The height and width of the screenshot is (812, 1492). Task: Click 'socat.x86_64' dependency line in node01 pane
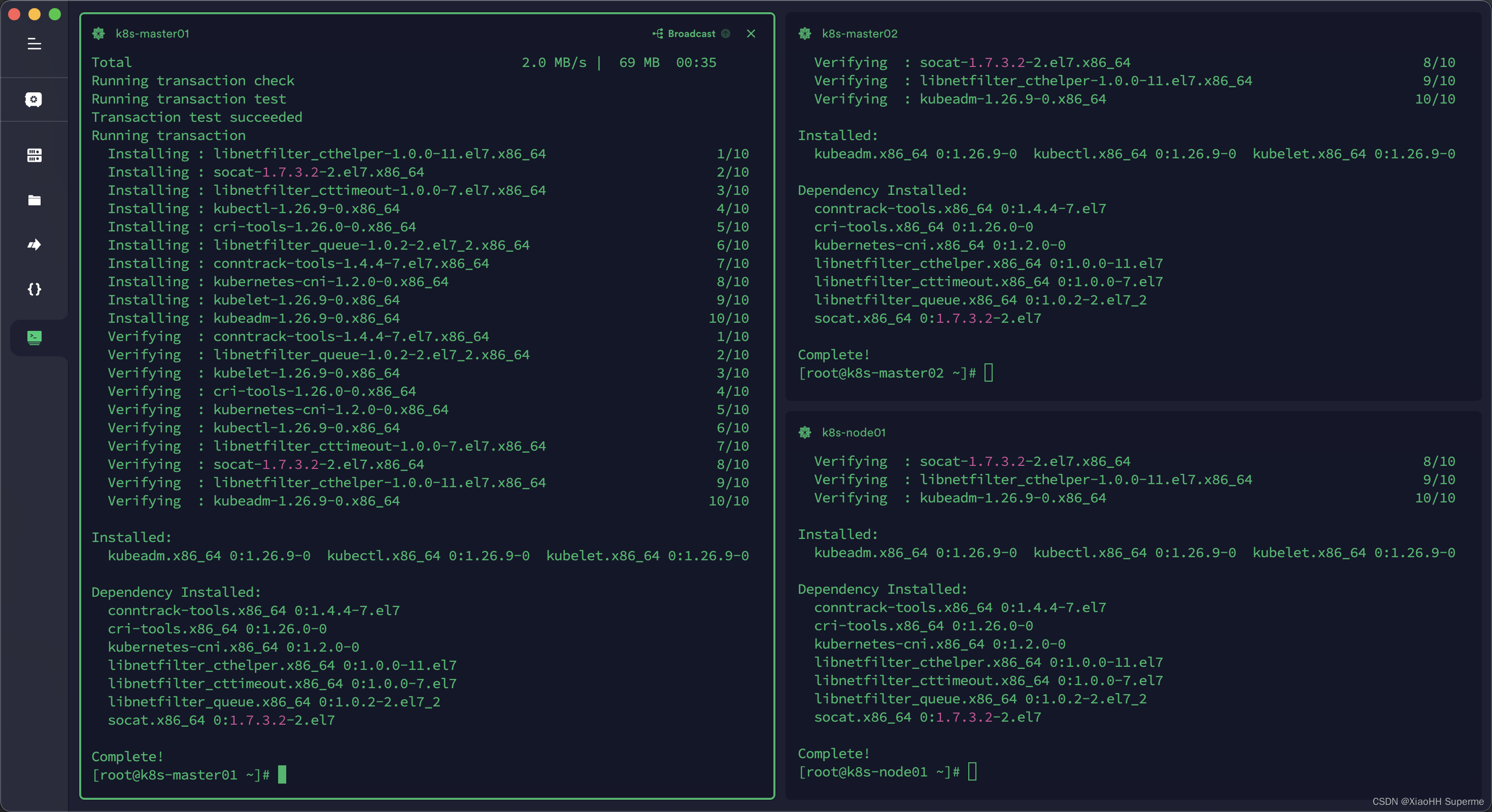[x=927, y=717]
